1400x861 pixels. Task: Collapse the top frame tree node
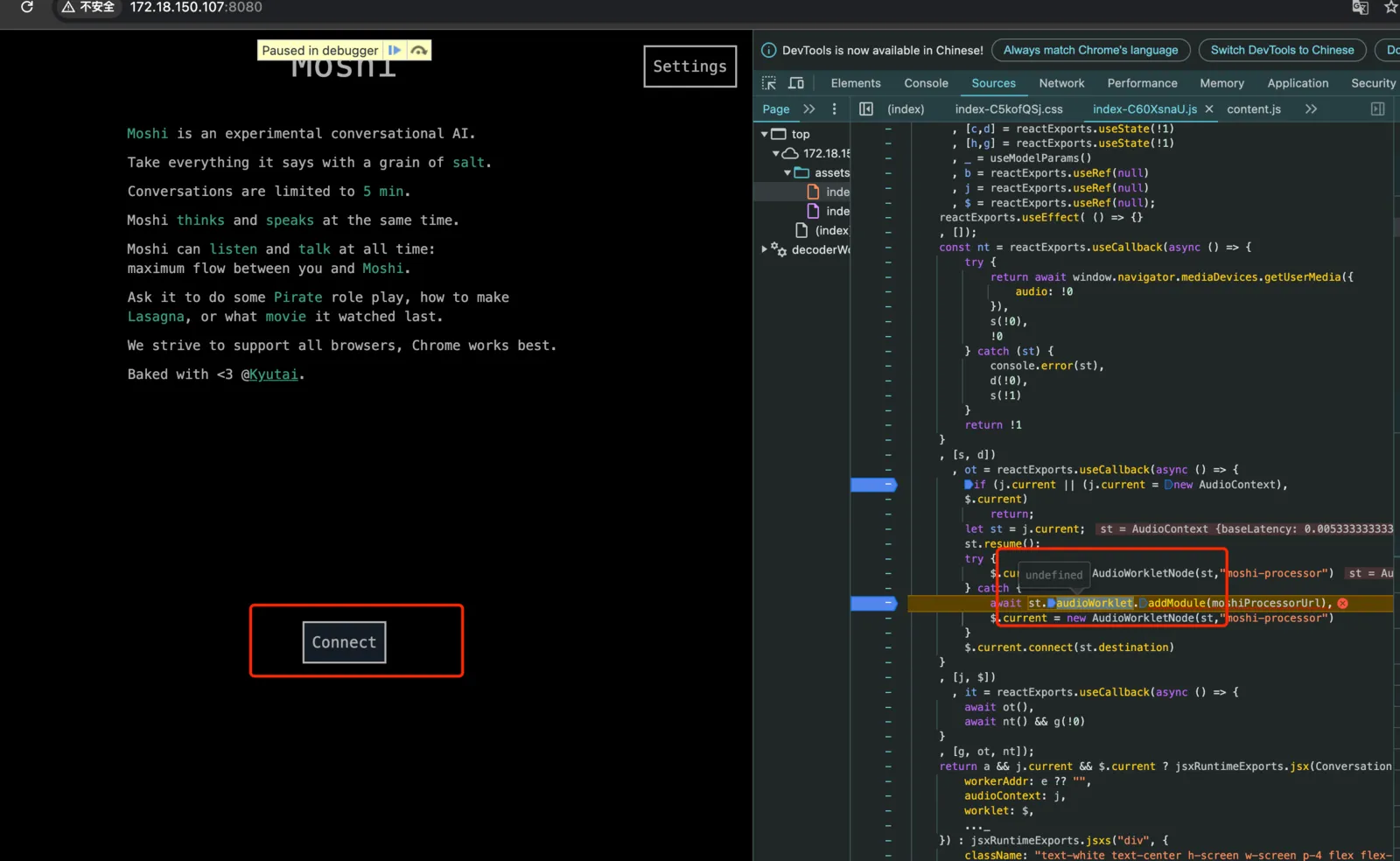(x=764, y=134)
